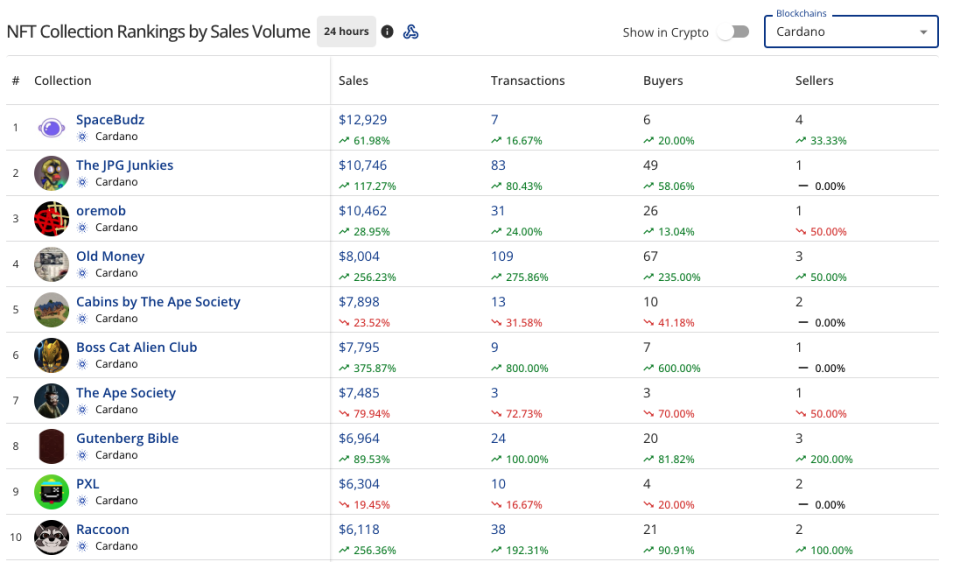Click the Gutenberg Bible book icon
The height and width of the screenshot is (562, 960).
tap(52, 446)
